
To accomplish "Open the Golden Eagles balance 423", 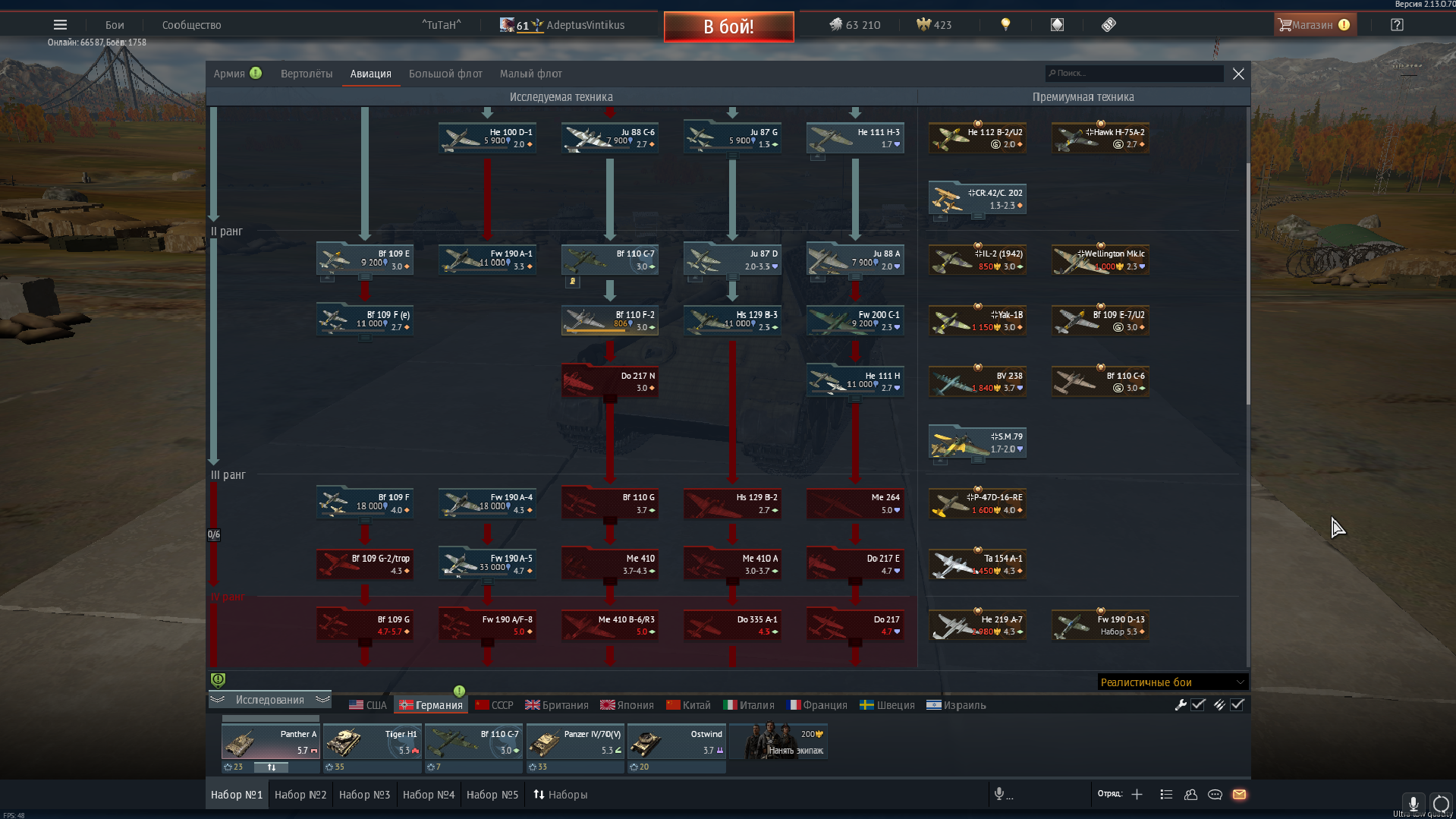I will pyautogui.click(x=934, y=25).
